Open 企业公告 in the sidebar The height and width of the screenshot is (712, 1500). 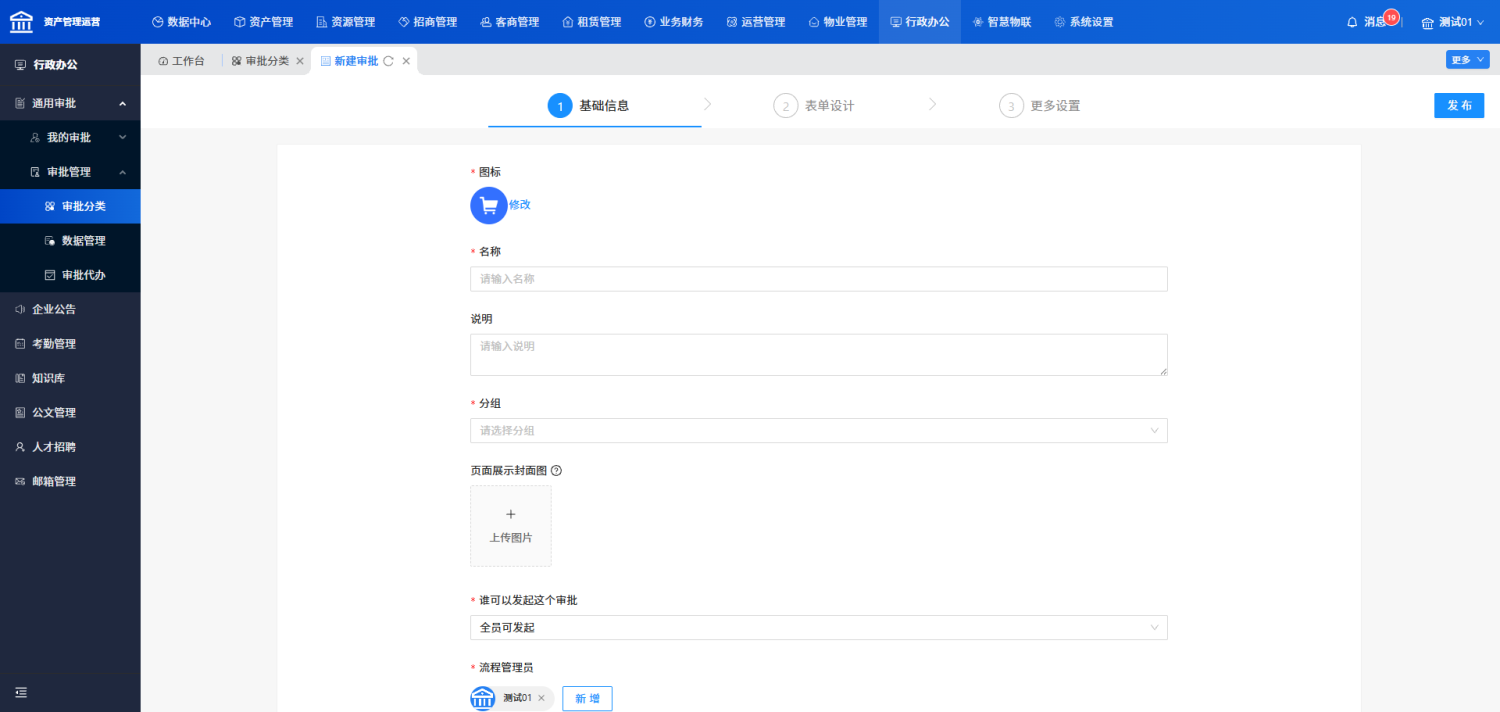tap(70, 309)
